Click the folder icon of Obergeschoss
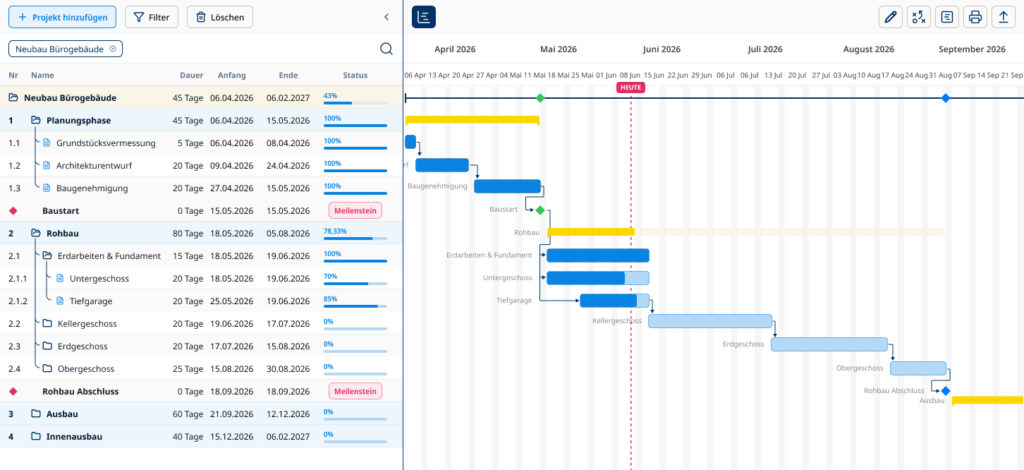This screenshot has height=470, width=1024. 47,369
